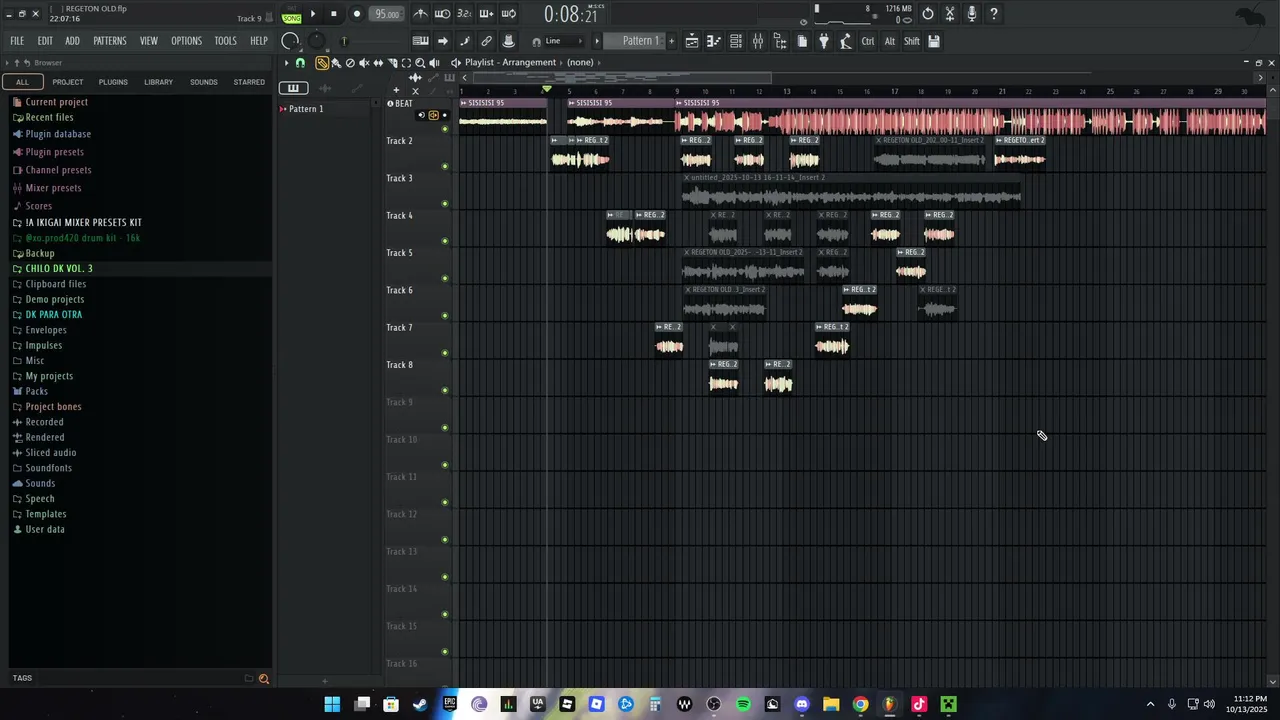1280x720 pixels.
Task: Click the link/chain icon in toolbar
Action: pyautogui.click(x=487, y=41)
